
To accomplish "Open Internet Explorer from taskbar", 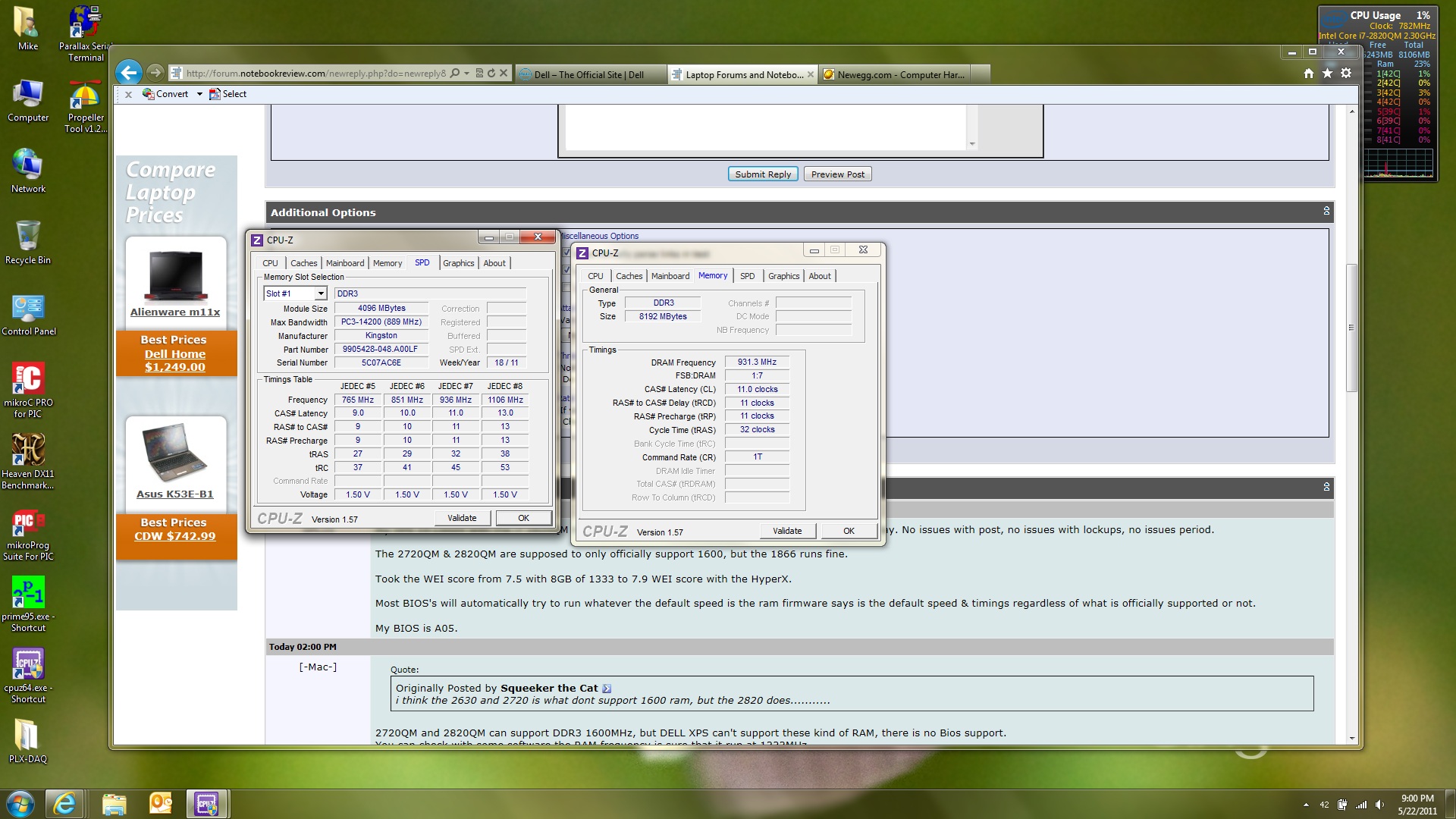I will pos(64,804).
